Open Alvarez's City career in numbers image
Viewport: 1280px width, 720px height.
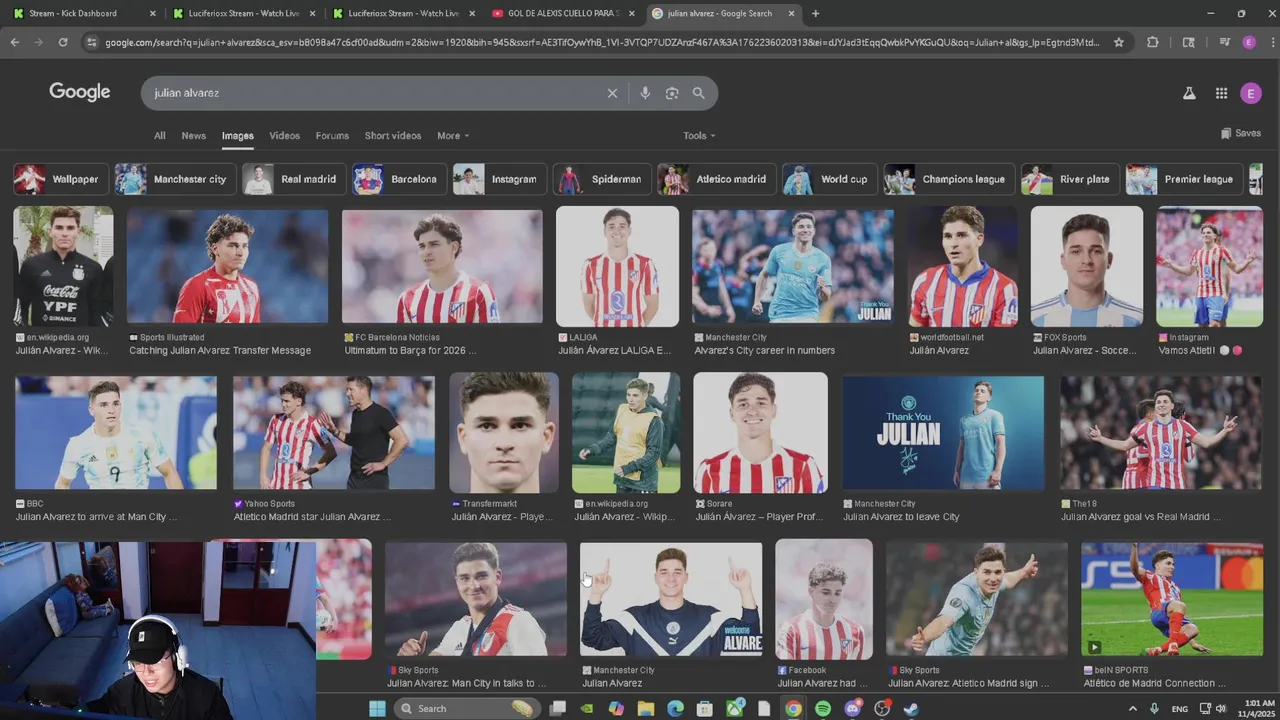pyautogui.click(x=793, y=266)
